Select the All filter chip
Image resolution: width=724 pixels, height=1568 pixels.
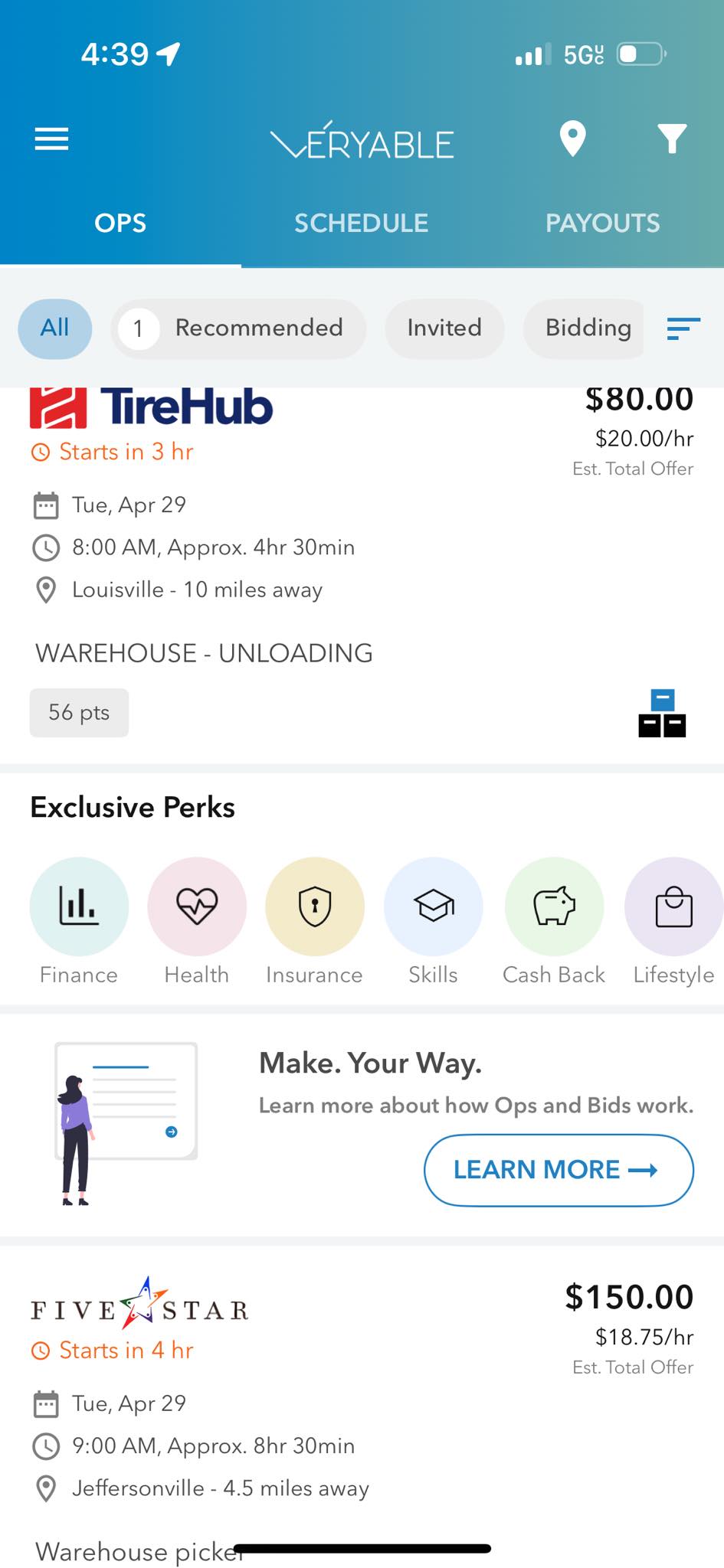tap(55, 328)
